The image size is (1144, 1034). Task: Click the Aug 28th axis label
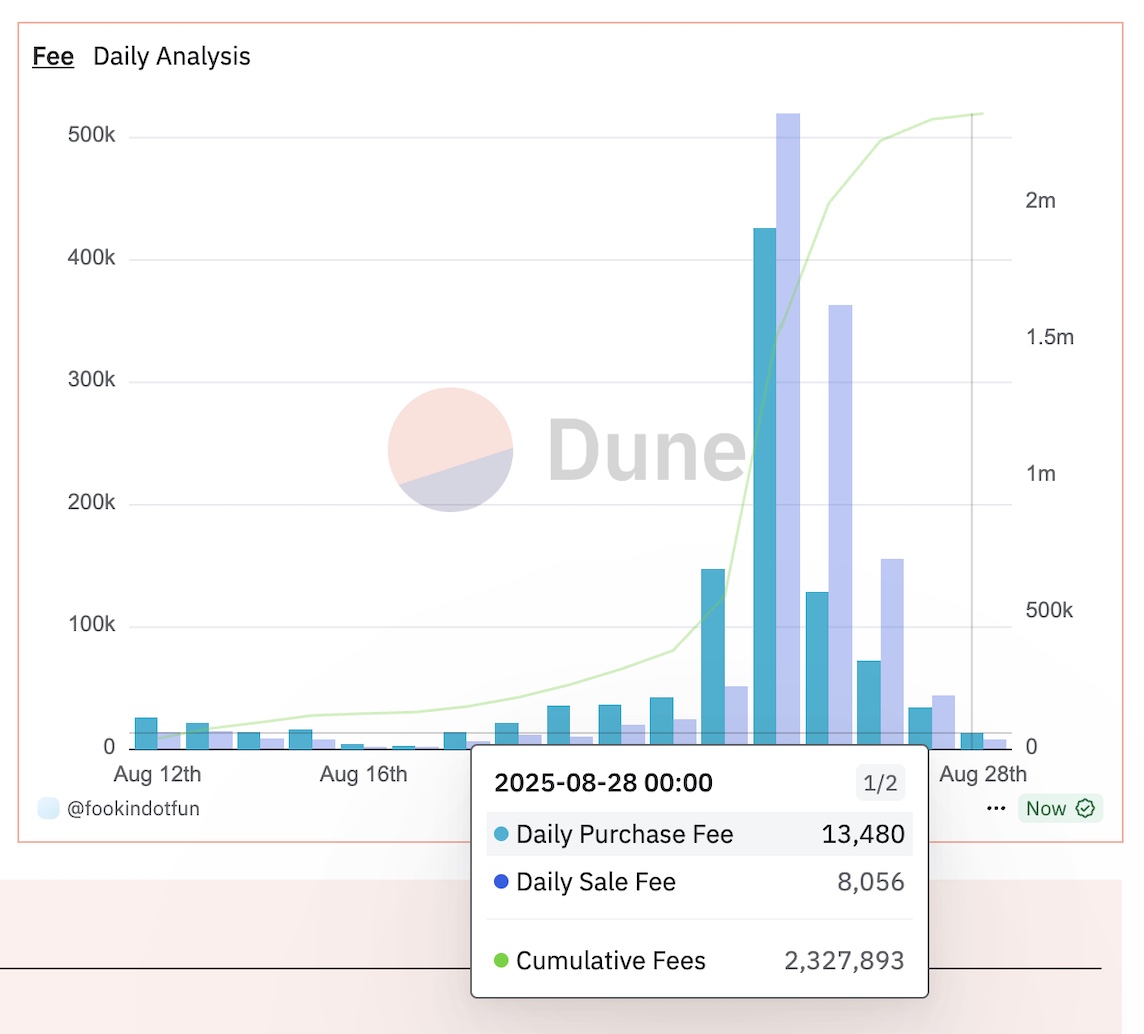coord(985,774)
